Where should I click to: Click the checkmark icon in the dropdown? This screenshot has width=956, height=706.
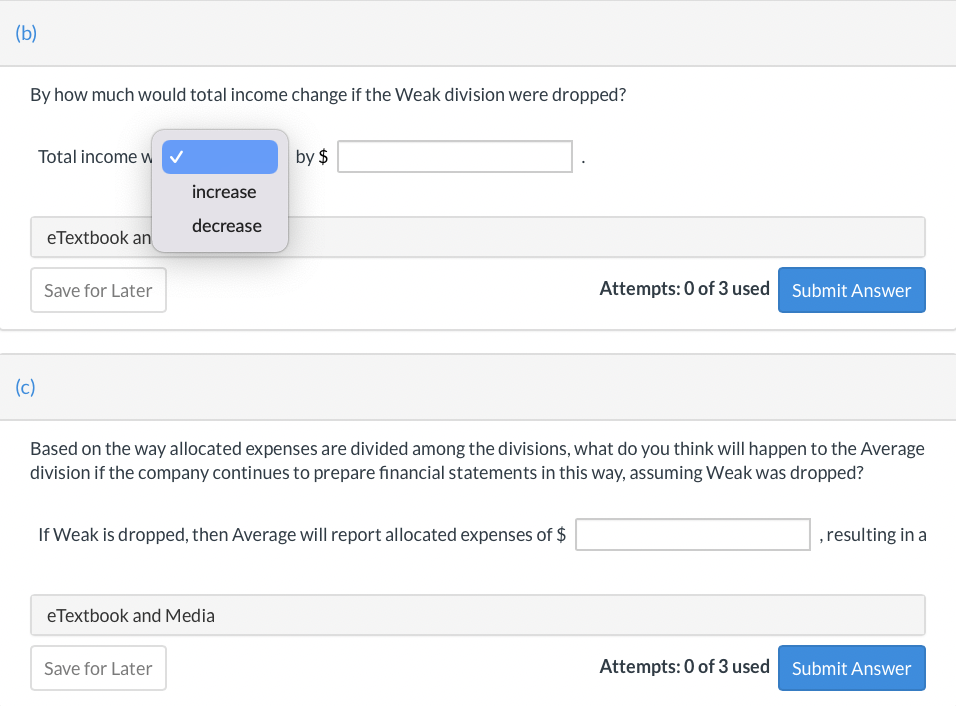pos(175,157)
